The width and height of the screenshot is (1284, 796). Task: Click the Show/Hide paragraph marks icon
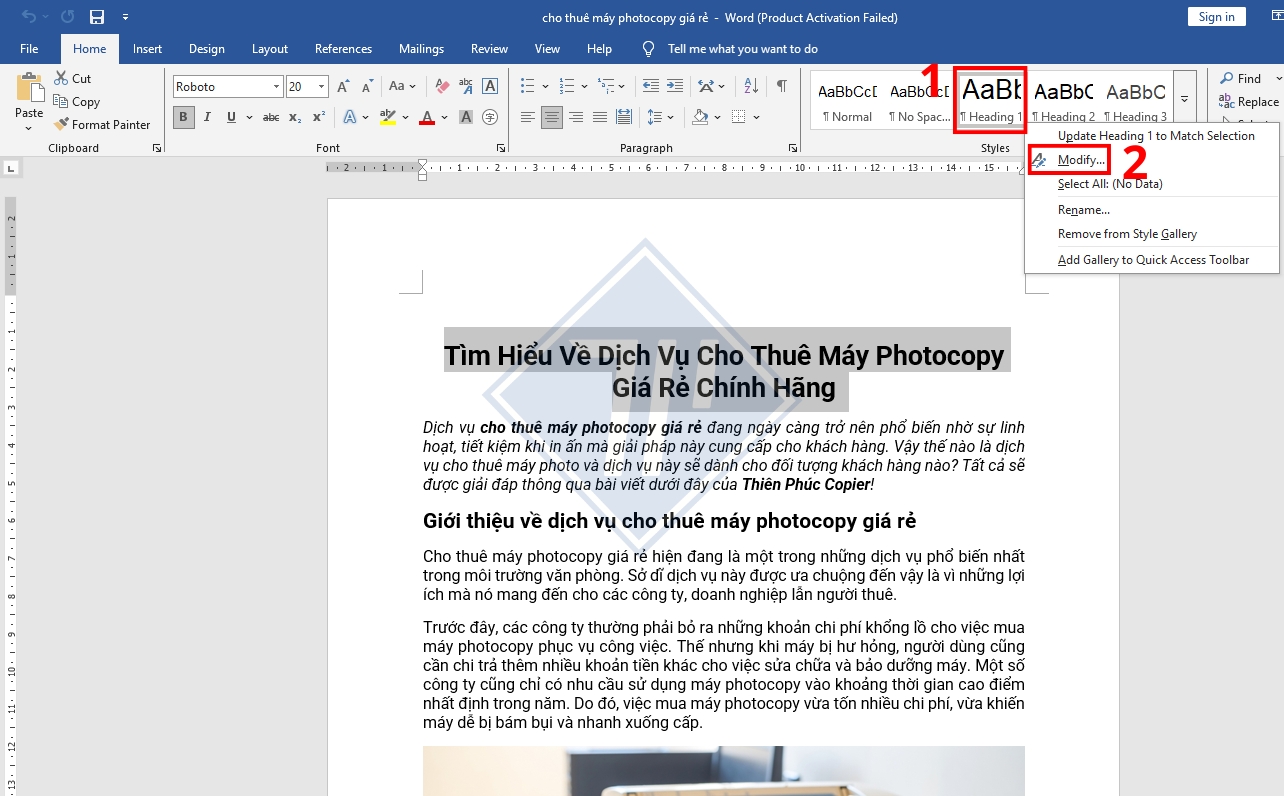tap(781, 86)
